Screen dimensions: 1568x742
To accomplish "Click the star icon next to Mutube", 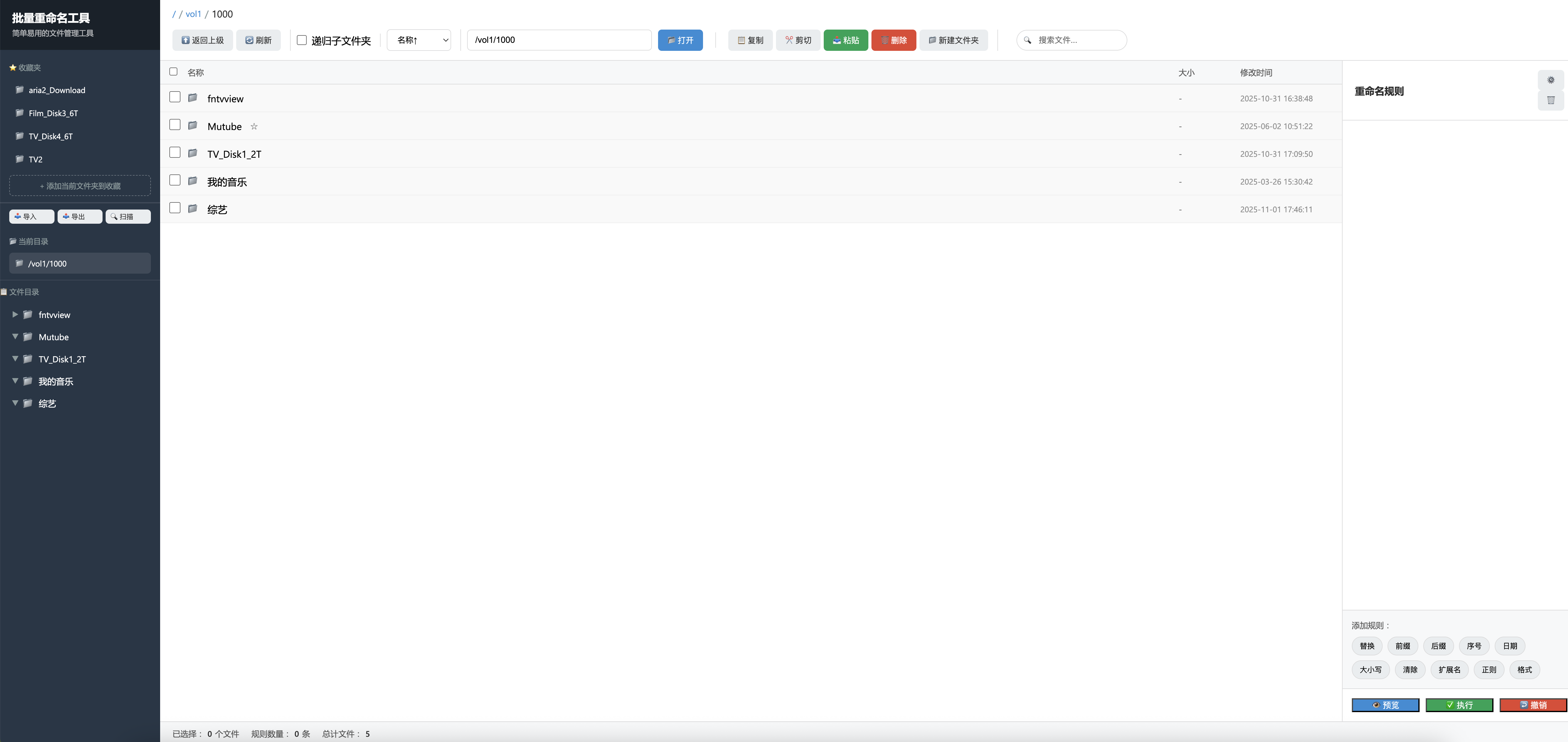I will tap(254, 127).
